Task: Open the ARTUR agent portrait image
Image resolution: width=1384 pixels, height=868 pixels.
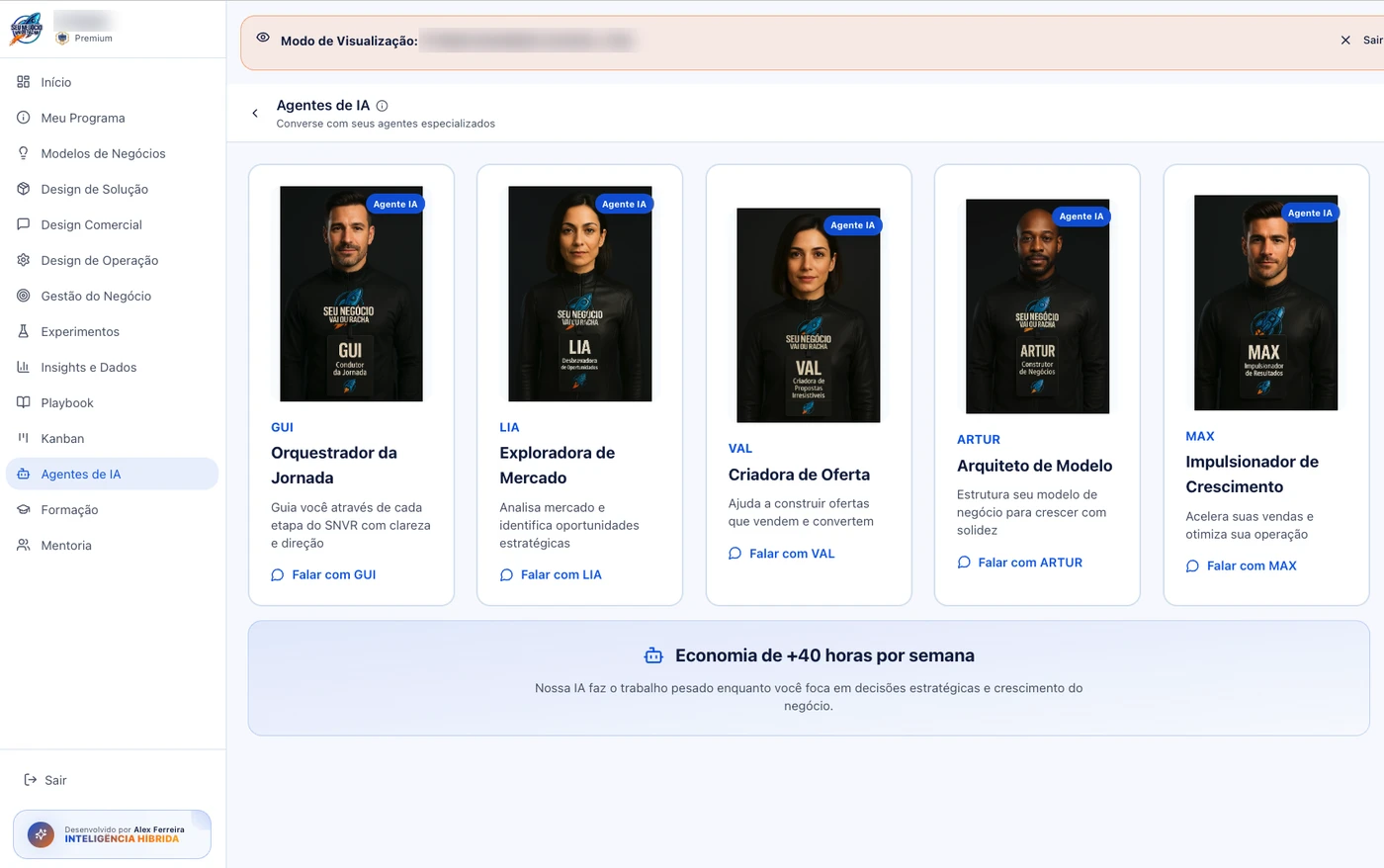Action: 1037,306
